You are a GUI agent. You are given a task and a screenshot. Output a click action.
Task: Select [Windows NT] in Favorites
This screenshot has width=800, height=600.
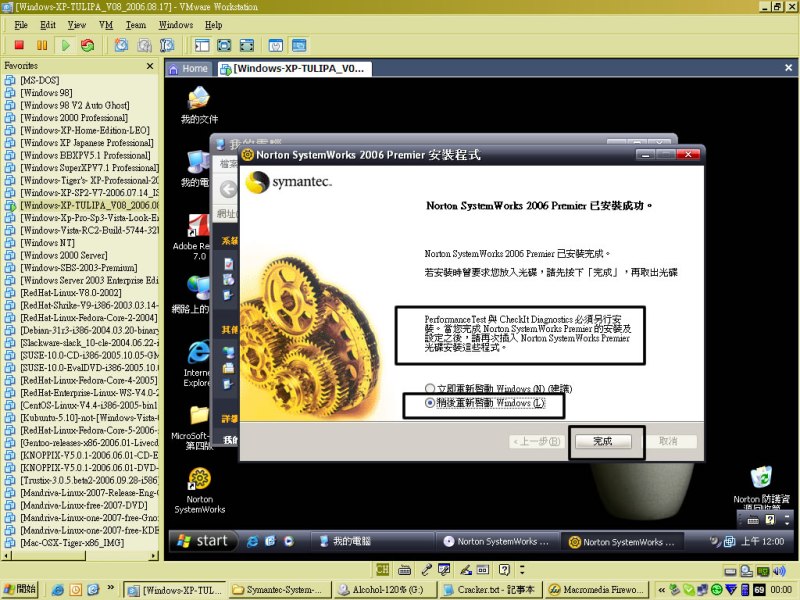click(x=47, y=243)
